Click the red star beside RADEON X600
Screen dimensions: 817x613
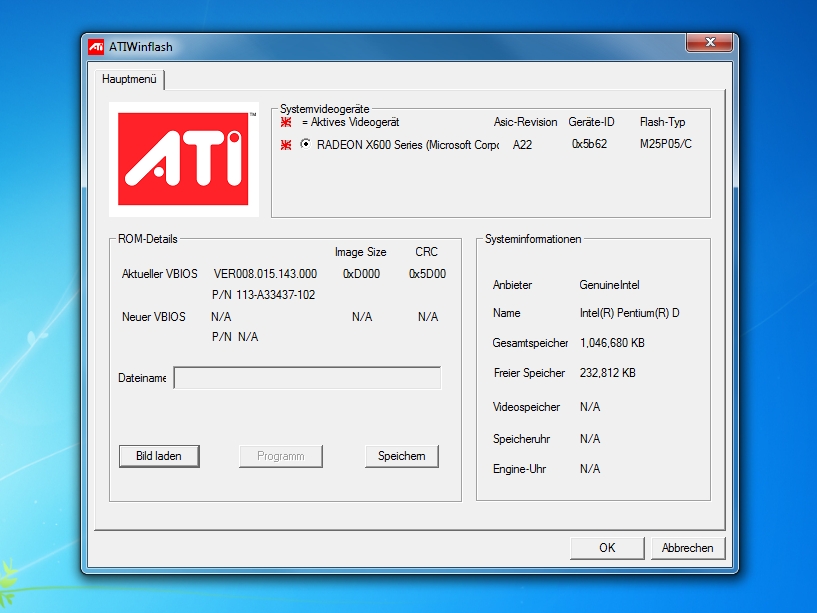click(x=286, y=145)
